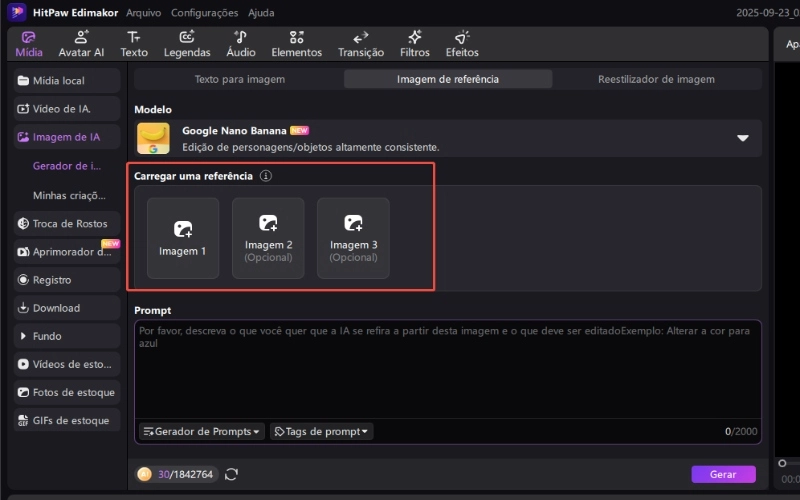The image size is (800, 500).
Task: Open Minhas criaçõ... sub-item
Action: pyautogui.click(x=69, y=195)
